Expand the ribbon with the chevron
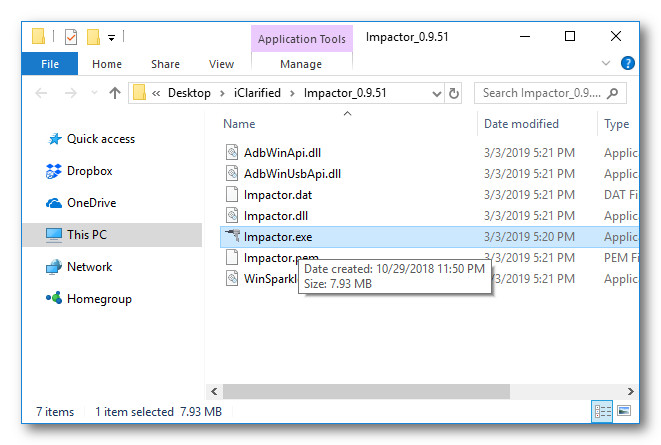The width and height of the screenshot is (661, 445). [607, 64]
